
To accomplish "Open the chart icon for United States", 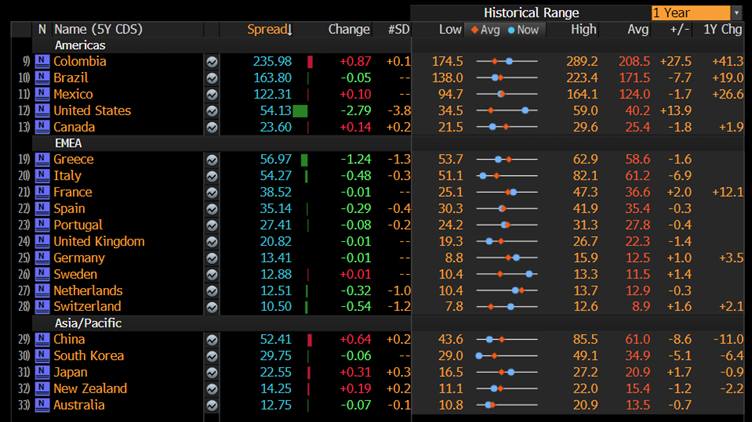I will (212, 111).
